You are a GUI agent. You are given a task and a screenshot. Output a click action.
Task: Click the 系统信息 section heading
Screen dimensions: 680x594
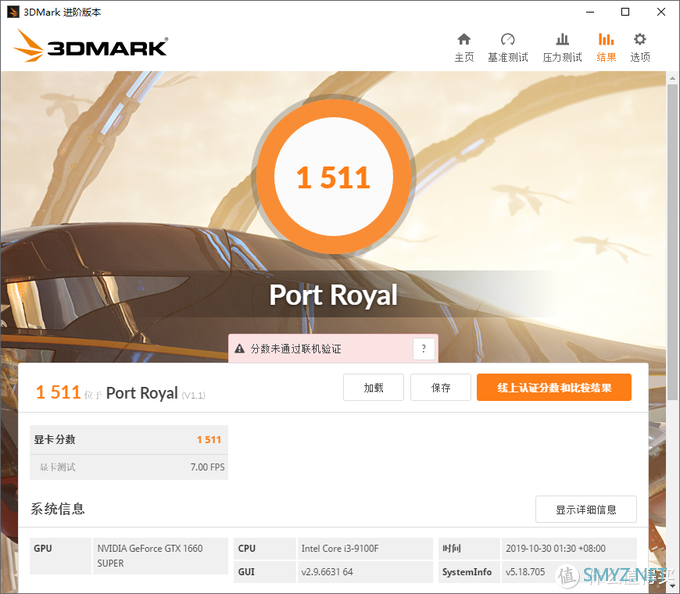(x=57, y=509)
